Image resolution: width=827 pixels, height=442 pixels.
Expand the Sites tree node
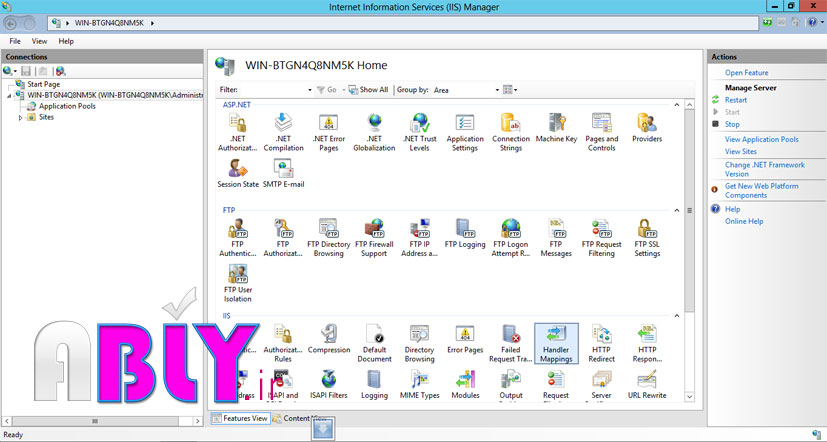click(x=20, y=118)
